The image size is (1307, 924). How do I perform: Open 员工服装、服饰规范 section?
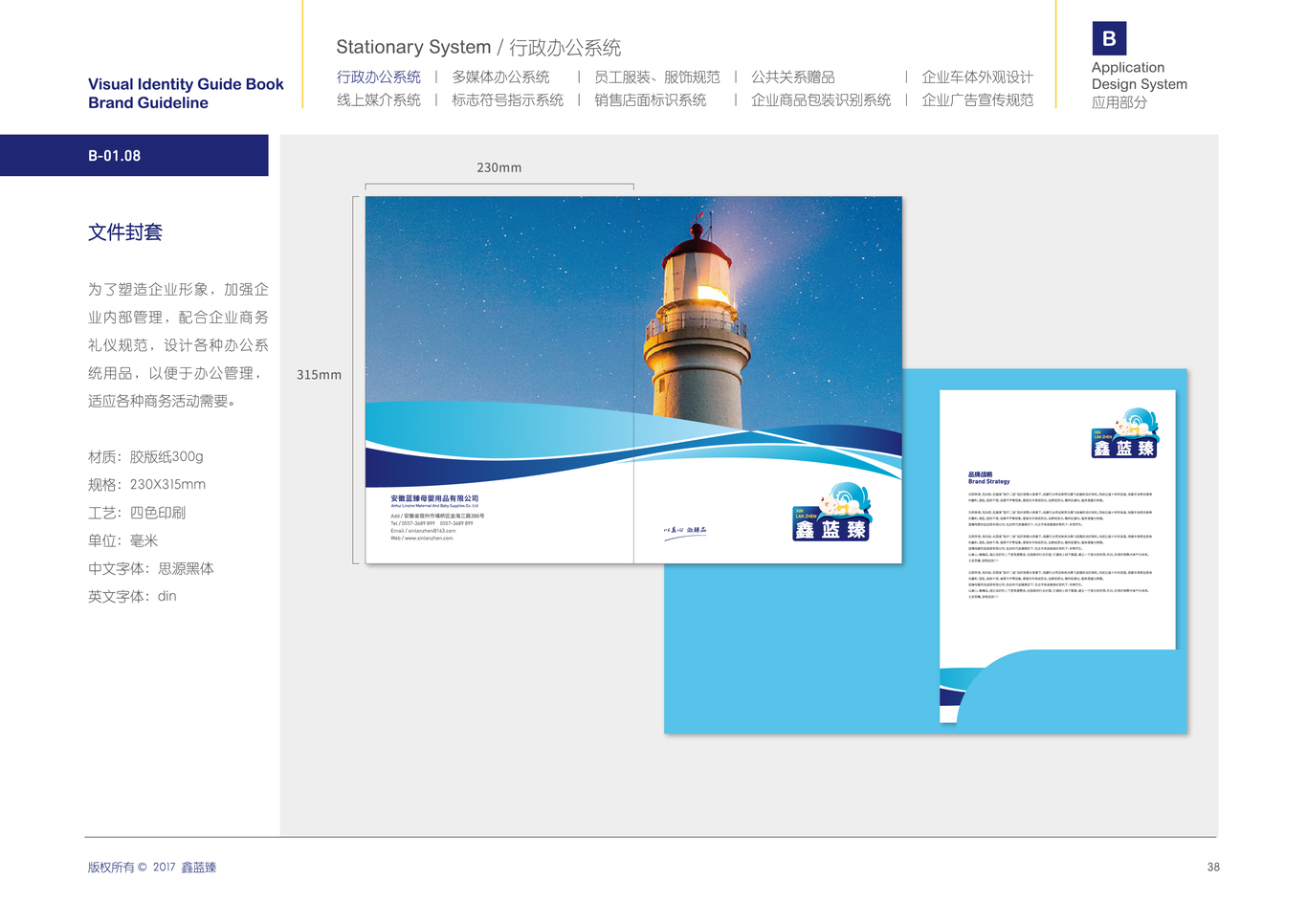[x=656, y=77]
